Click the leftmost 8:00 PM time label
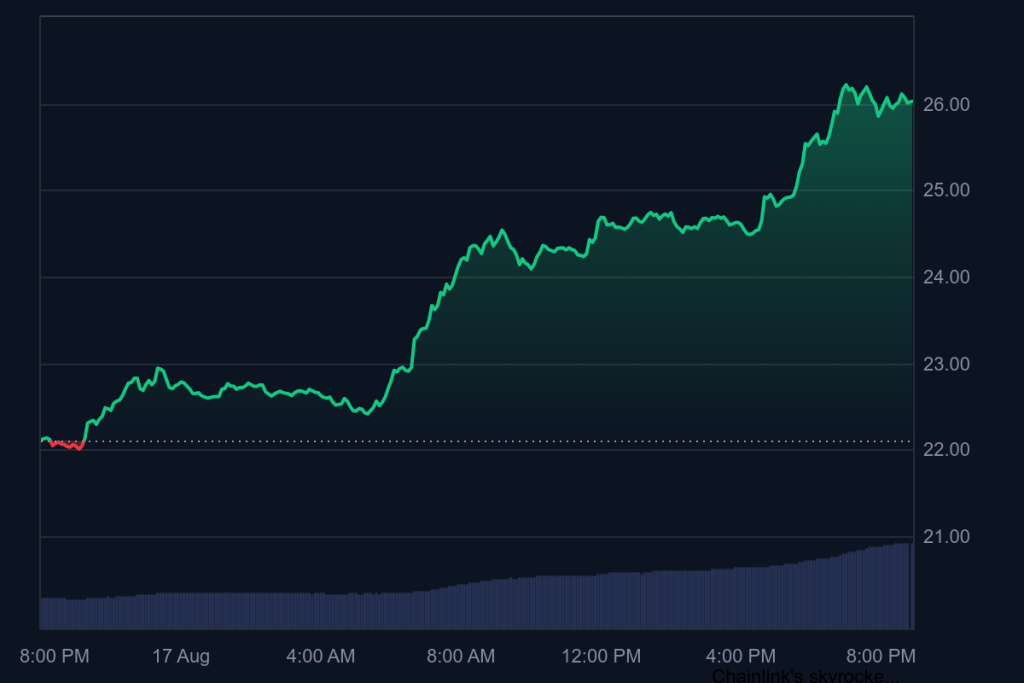The width and height of the screenshot is (1024, 683). coord(55,657)
